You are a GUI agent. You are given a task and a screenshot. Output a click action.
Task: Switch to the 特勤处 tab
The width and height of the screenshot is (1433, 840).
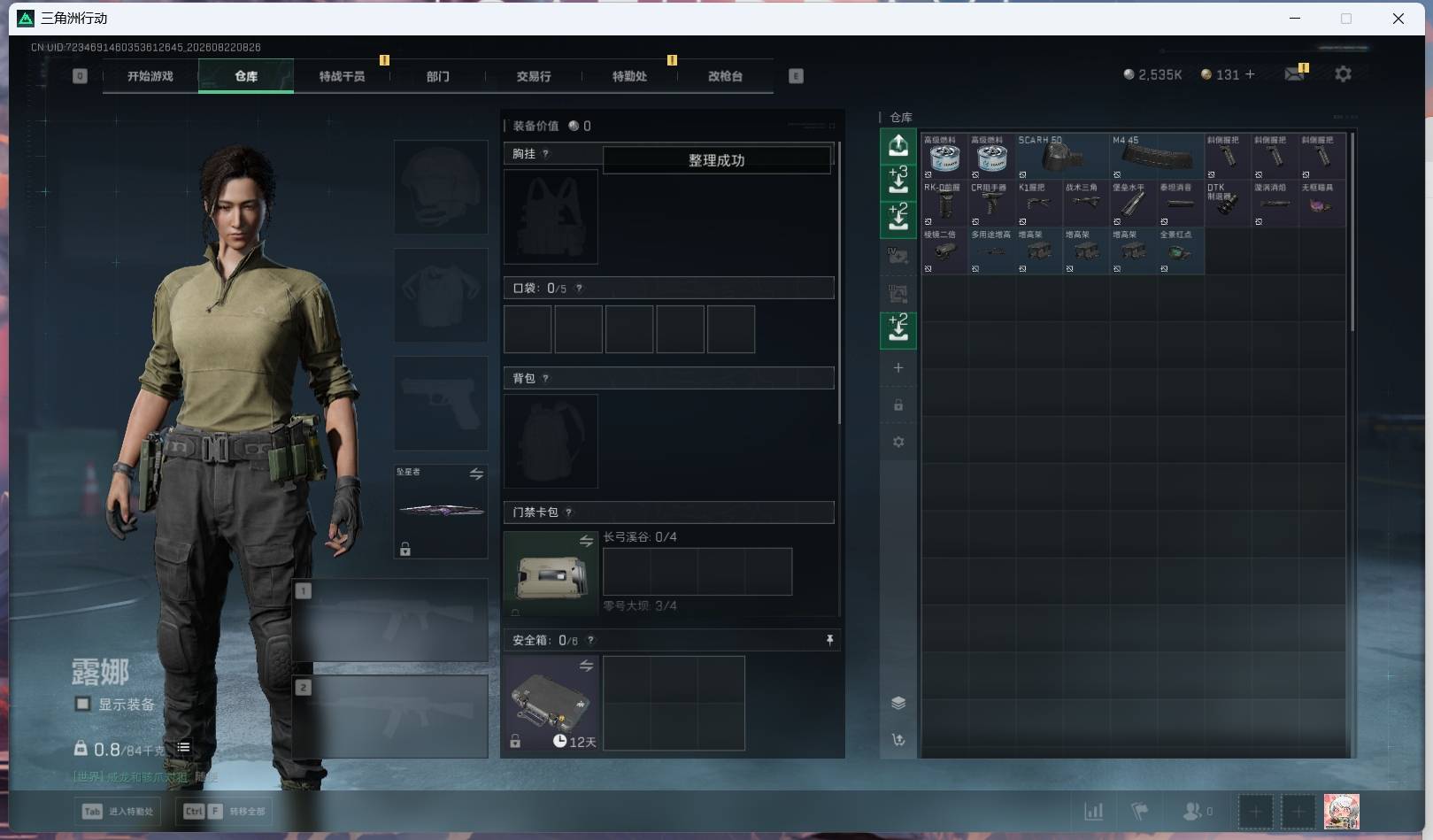coord(629,76)
